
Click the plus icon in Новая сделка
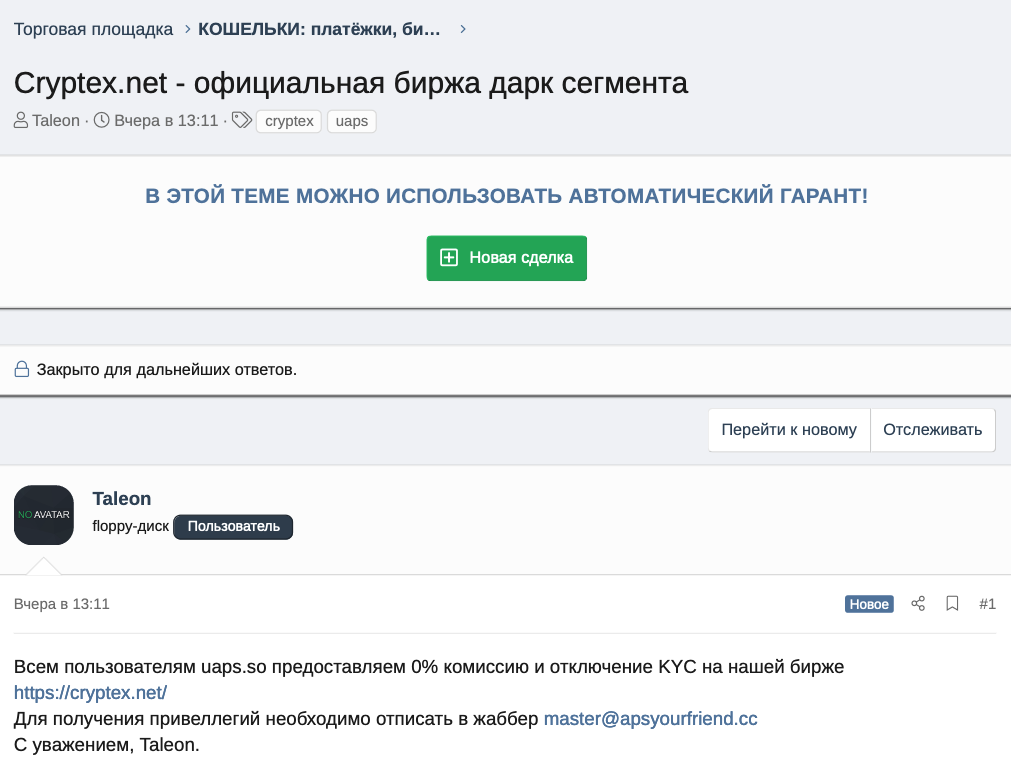pos(449,257)
